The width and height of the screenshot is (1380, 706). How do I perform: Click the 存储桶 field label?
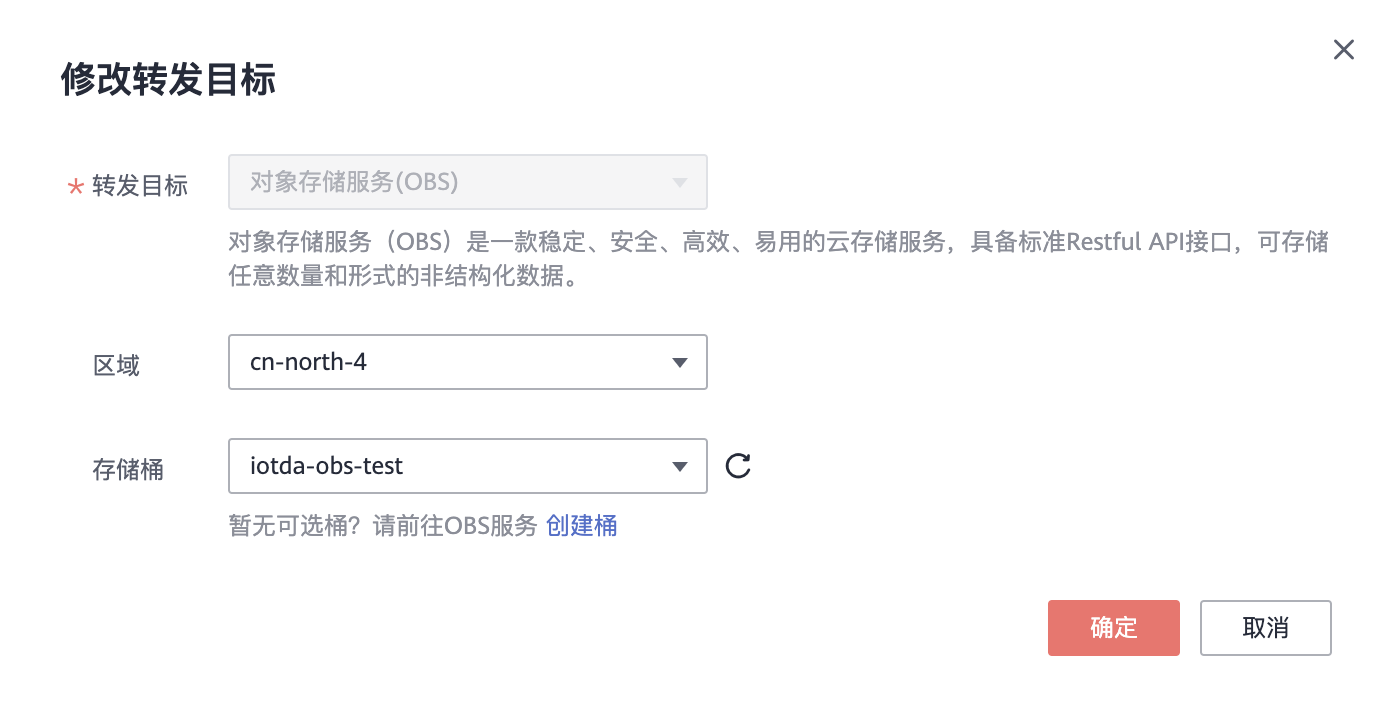128,470
